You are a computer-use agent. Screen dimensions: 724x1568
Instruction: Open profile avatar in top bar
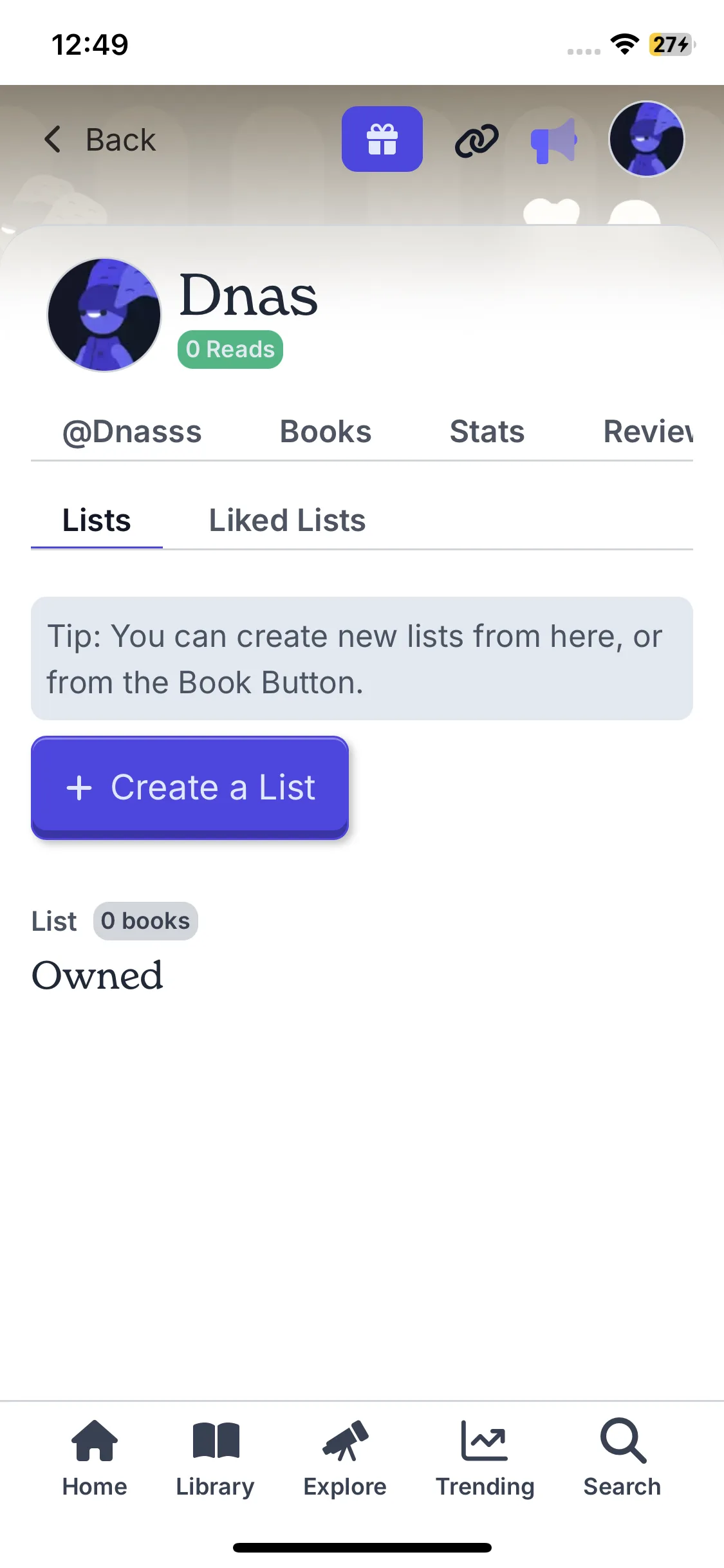tap(646, 139)
